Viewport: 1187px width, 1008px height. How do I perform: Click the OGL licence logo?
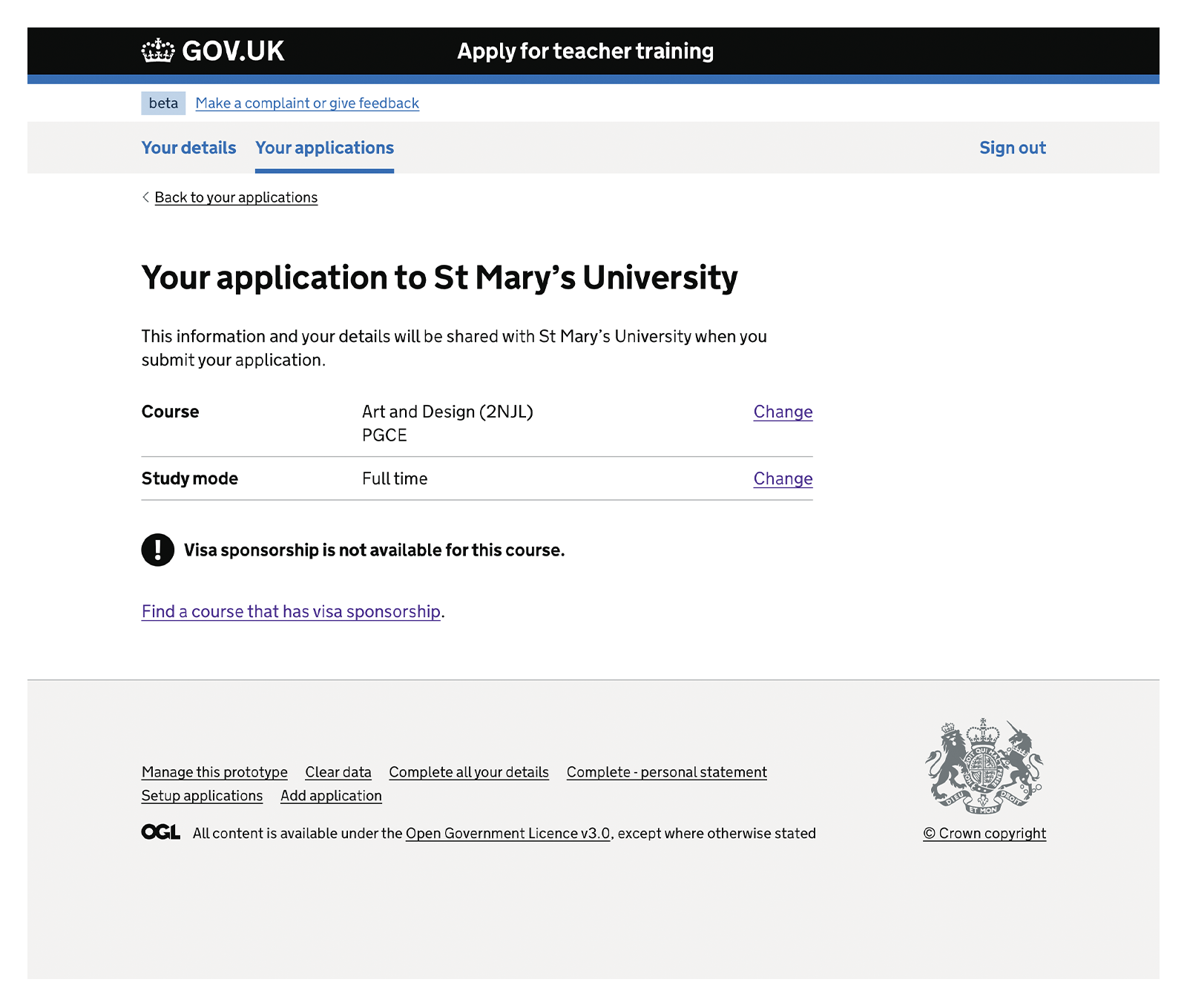click(161, 832)
